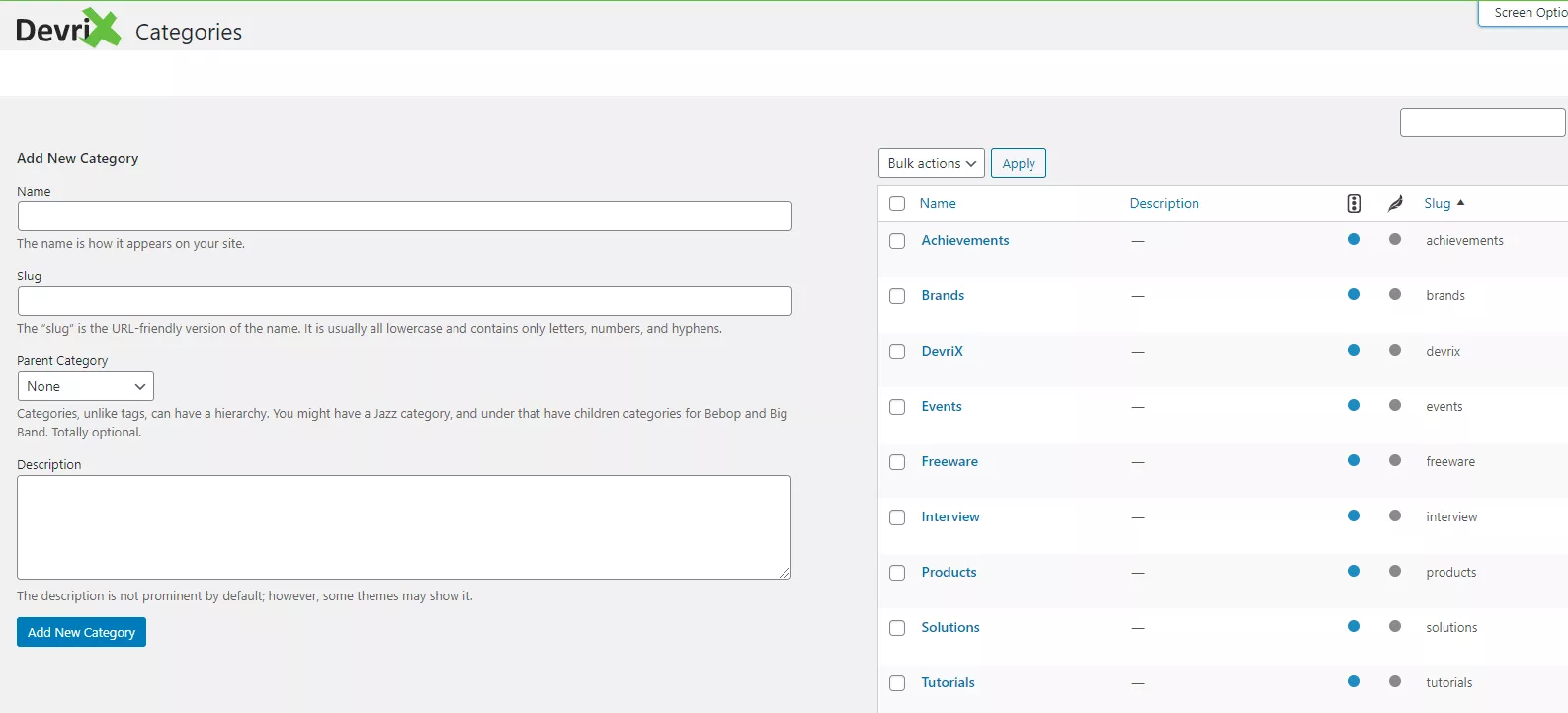Click the grey readability dot for Achievements
This screenshot has width=1568, height=713.
(x=1395, y=239)
